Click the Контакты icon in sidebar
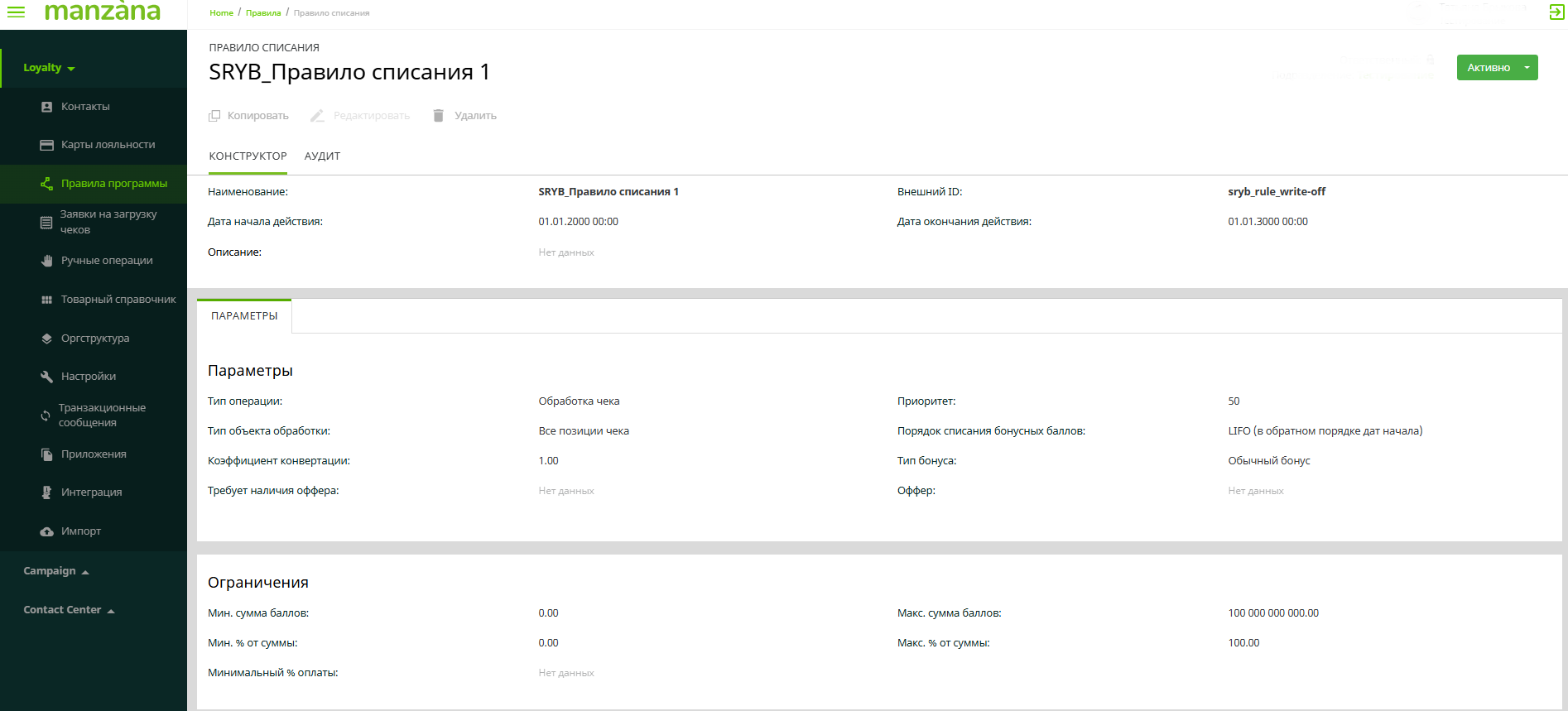The height and width of the screenshot is (711, 1568). 47,107
